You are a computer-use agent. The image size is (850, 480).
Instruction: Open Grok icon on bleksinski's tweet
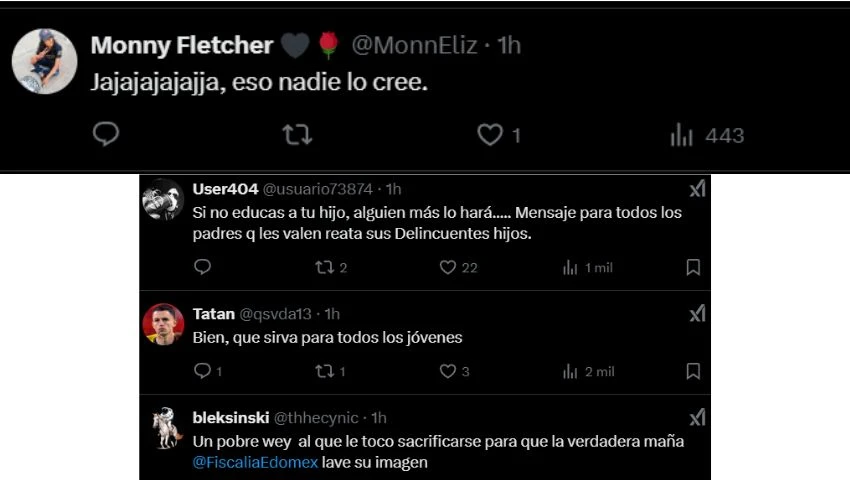pyautogui.click(x=697, y=417)
